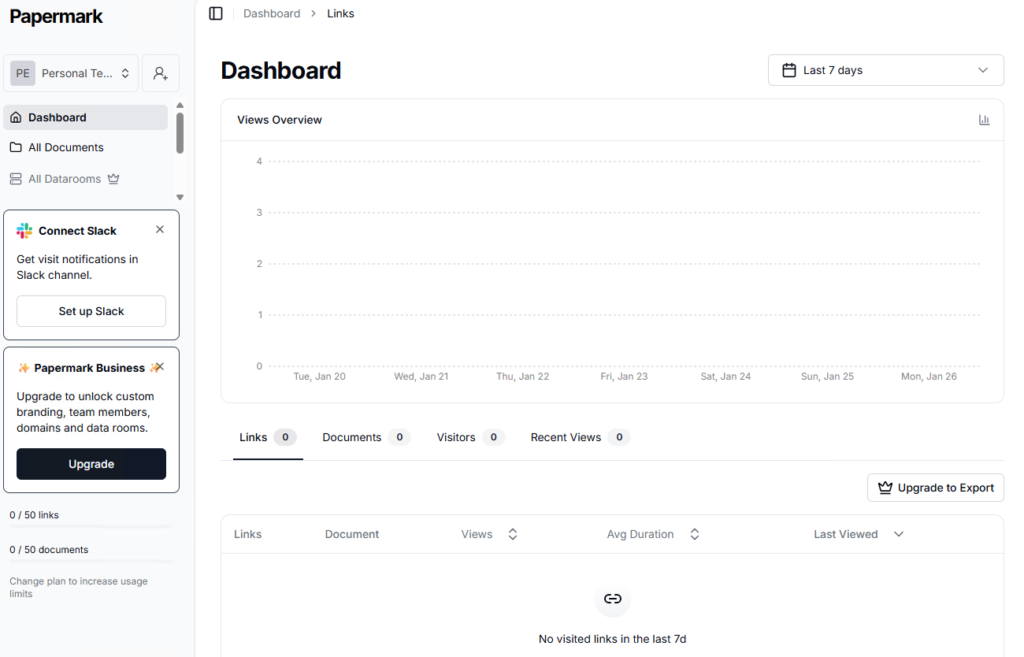Sort by Last Viewed column chevron

(x=898, y=534)
